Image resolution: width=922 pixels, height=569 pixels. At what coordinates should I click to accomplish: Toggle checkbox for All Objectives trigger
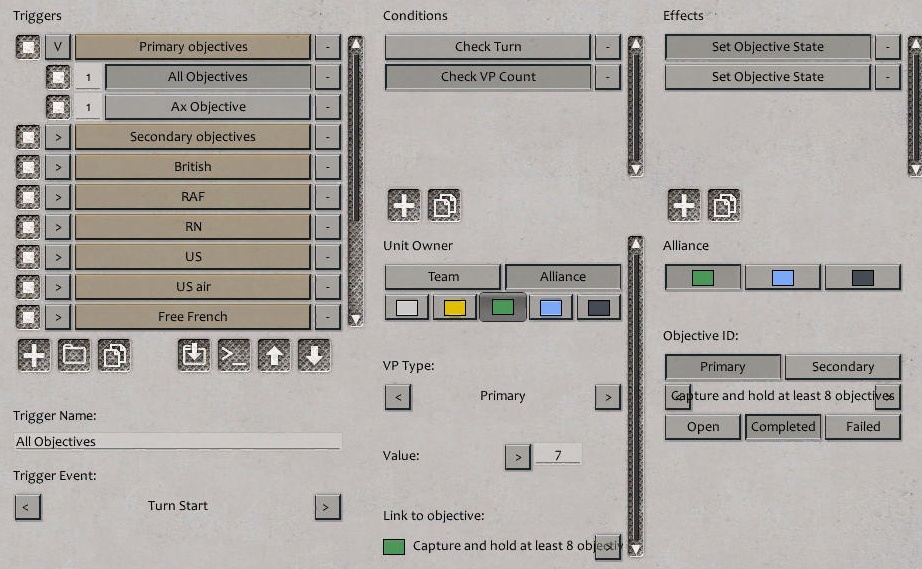pyautogui.click(x=58, y=77)
